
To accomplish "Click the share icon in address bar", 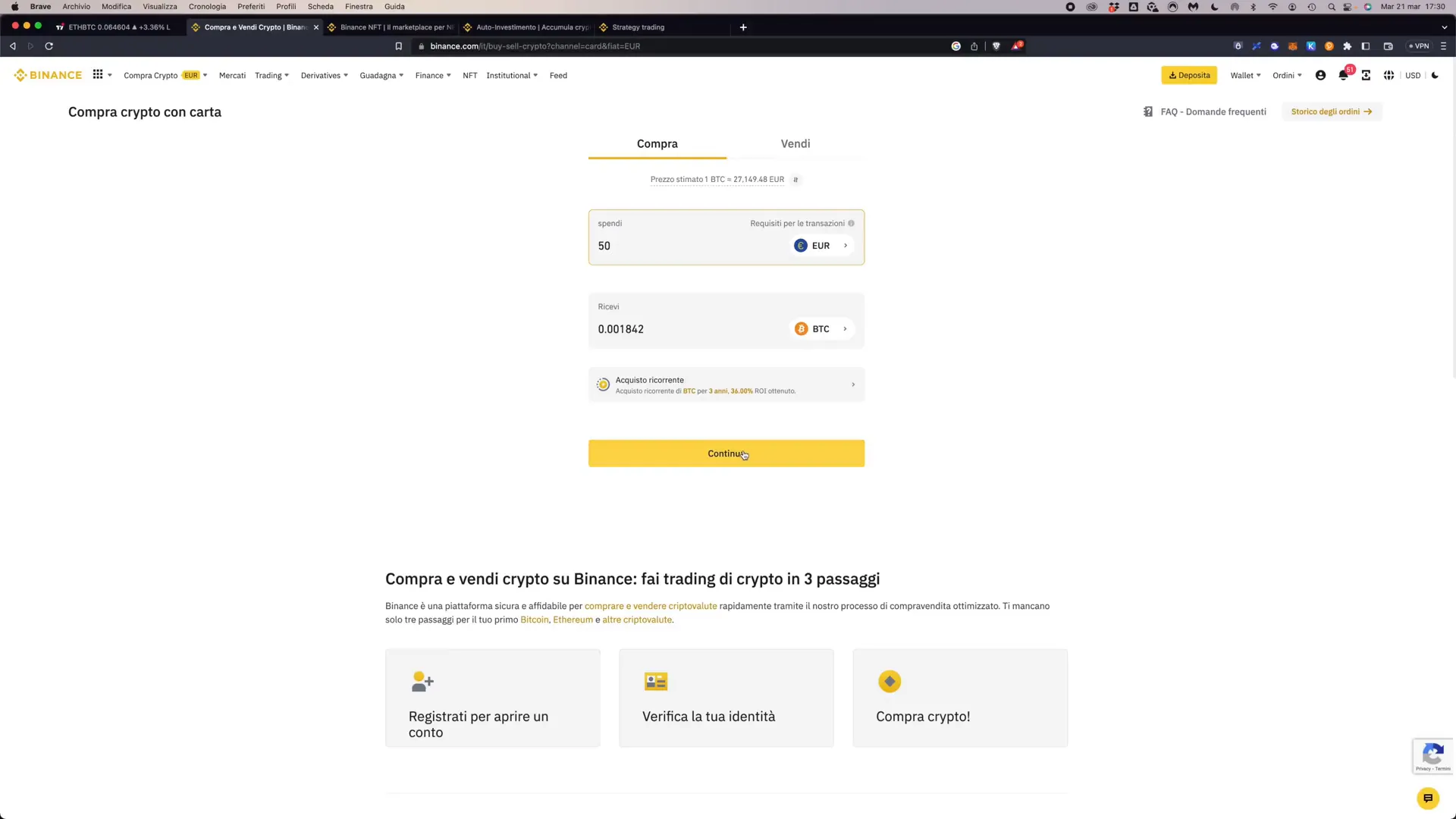I will click(974, 46).
